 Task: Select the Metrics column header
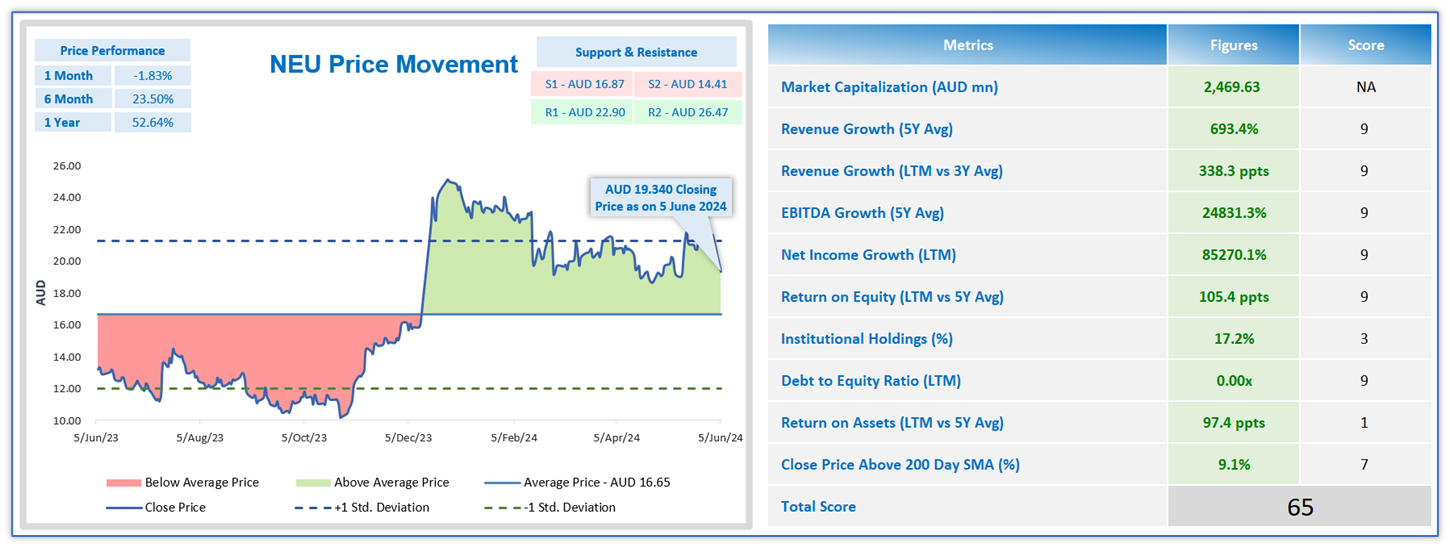click(967, 45)
